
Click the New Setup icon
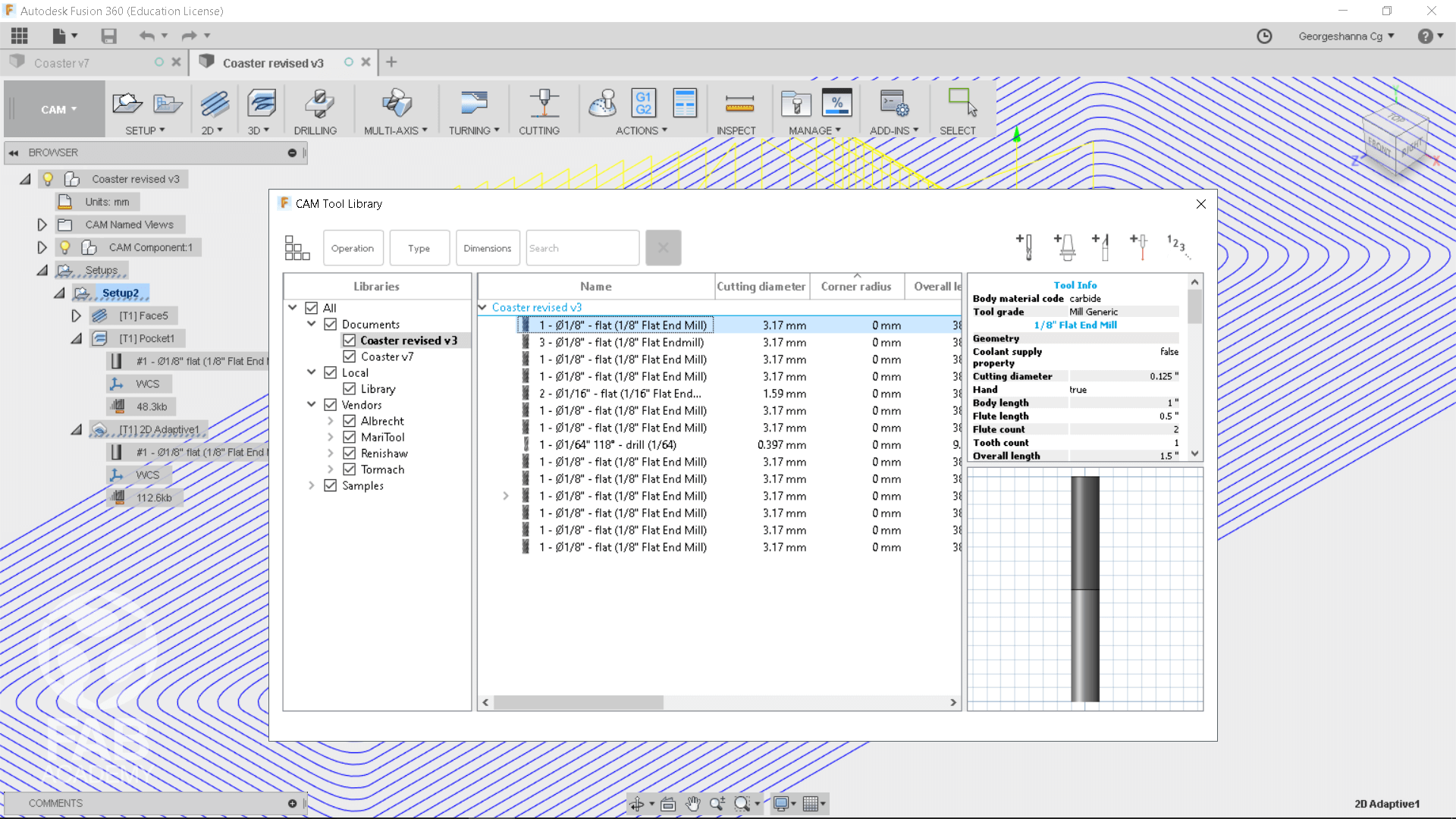coord(127,104)
